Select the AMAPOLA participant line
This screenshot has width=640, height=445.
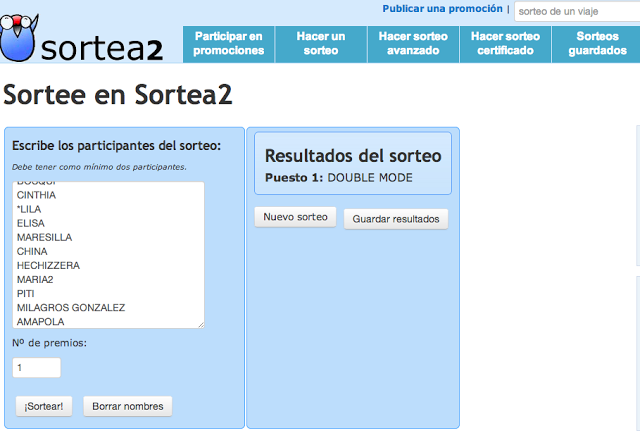(40, 322)
